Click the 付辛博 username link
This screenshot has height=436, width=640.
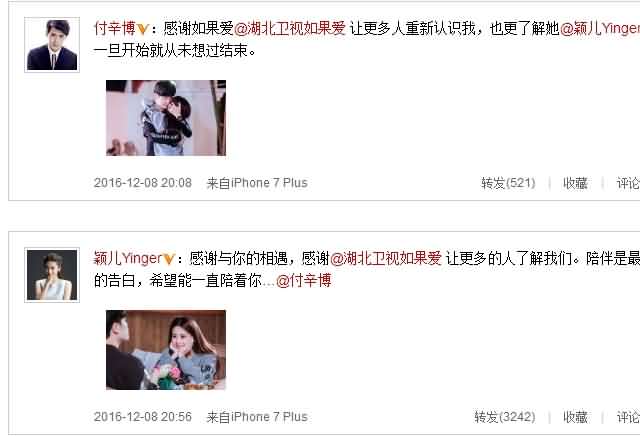114,28
